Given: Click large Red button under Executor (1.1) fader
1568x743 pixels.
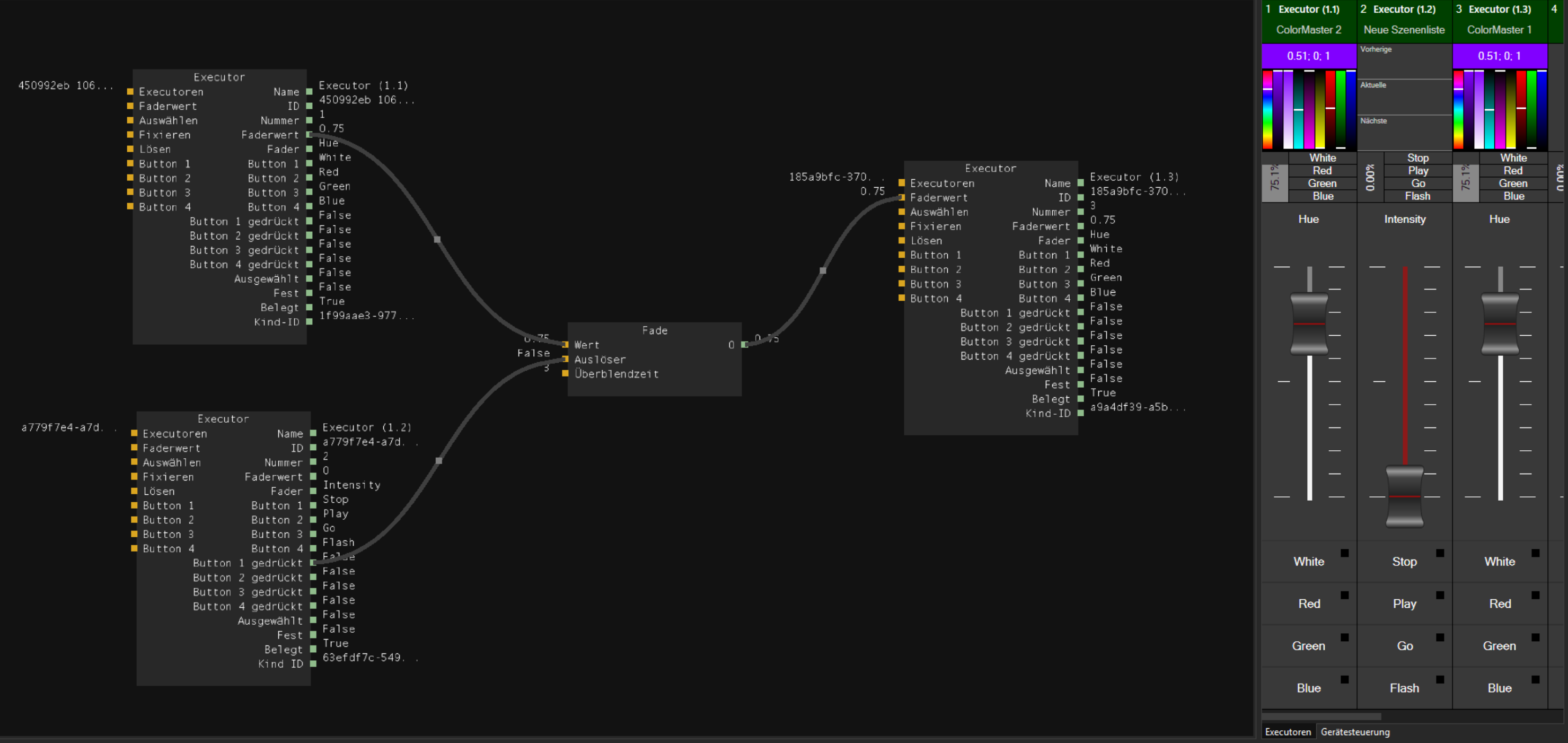Looking at the screenshot, I should coord(1309,604).
